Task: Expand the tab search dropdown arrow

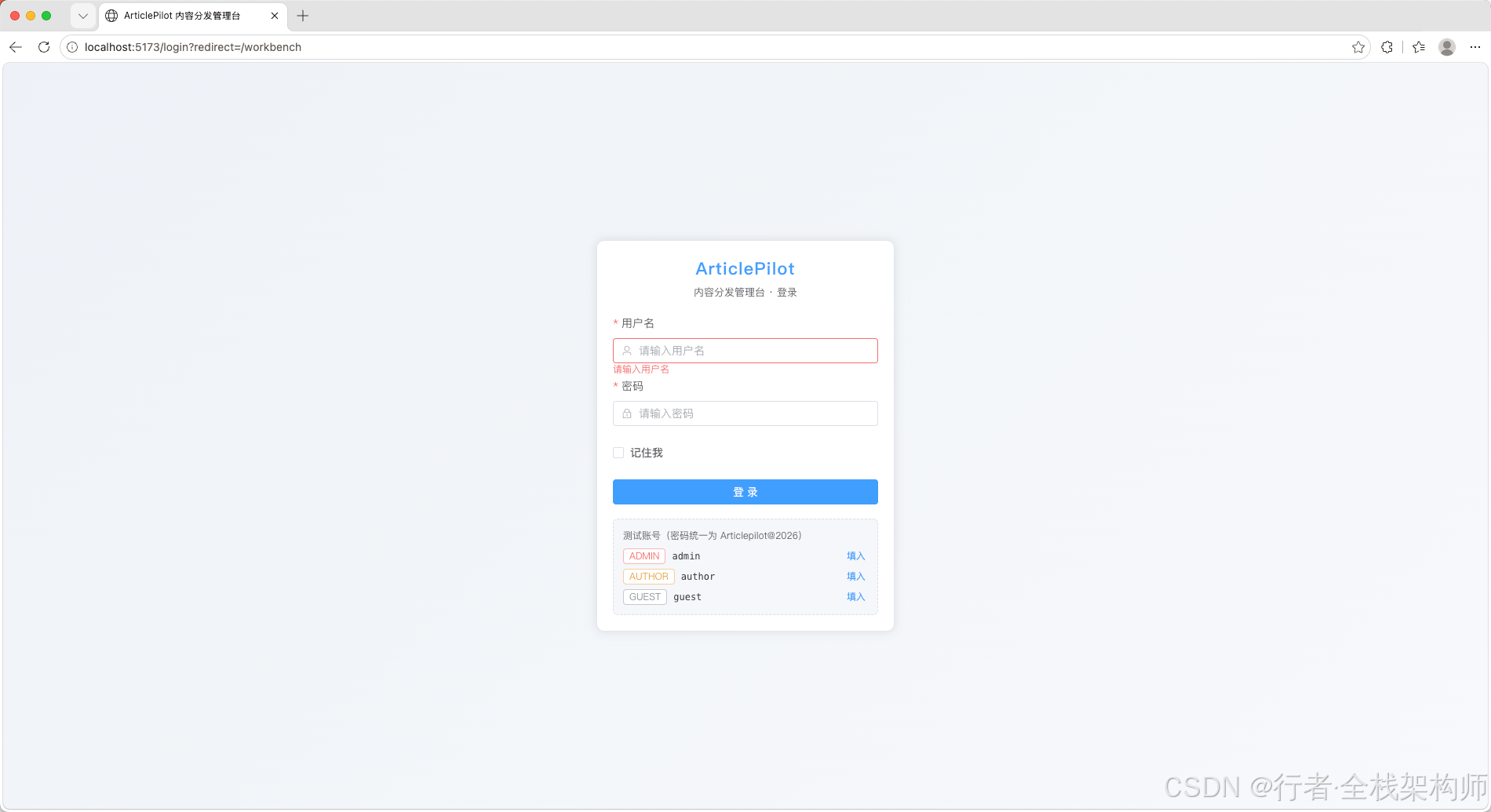Action: [x=83, y=16]
